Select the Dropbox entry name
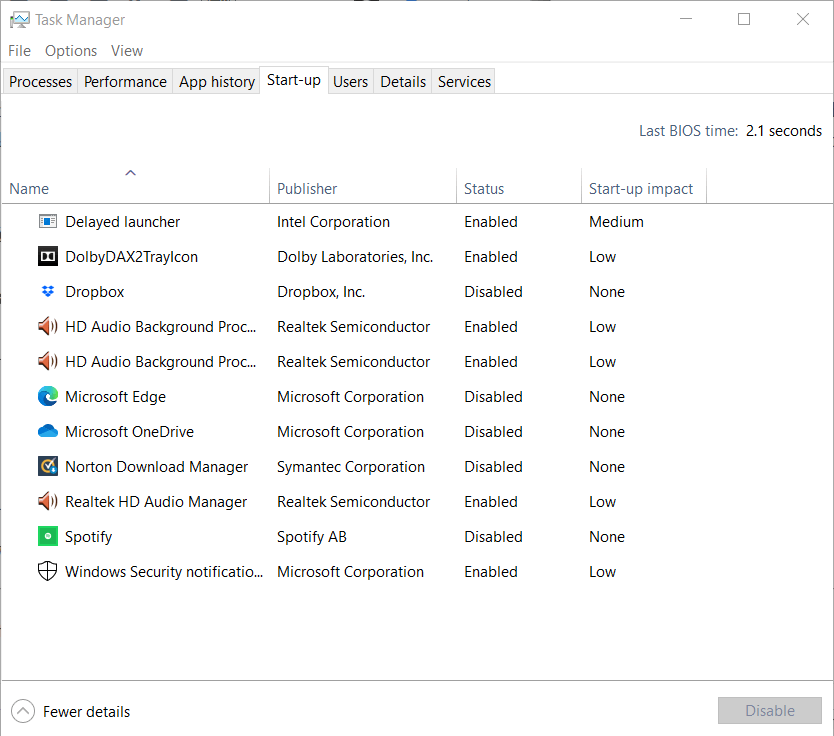The height and width of the screenshot is (736, 834). tap(95, 292)
